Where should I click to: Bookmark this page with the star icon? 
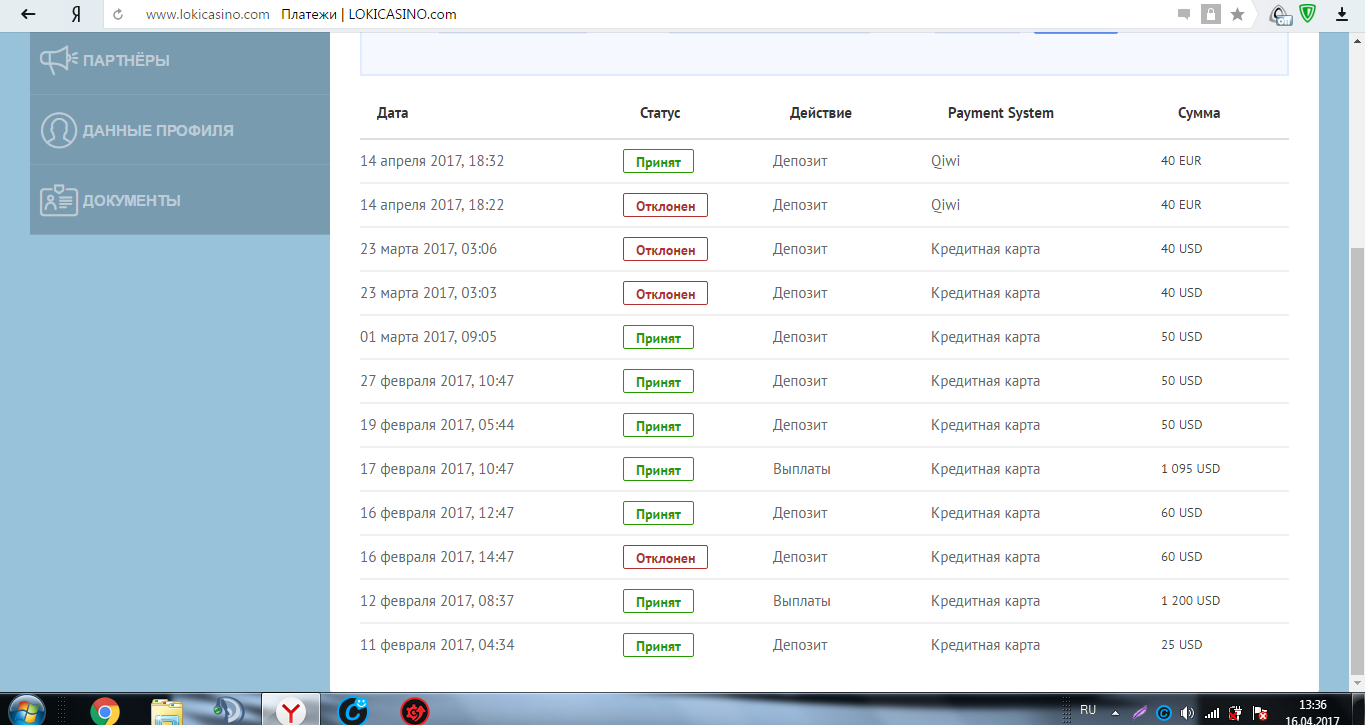[x=1237, y=15]
